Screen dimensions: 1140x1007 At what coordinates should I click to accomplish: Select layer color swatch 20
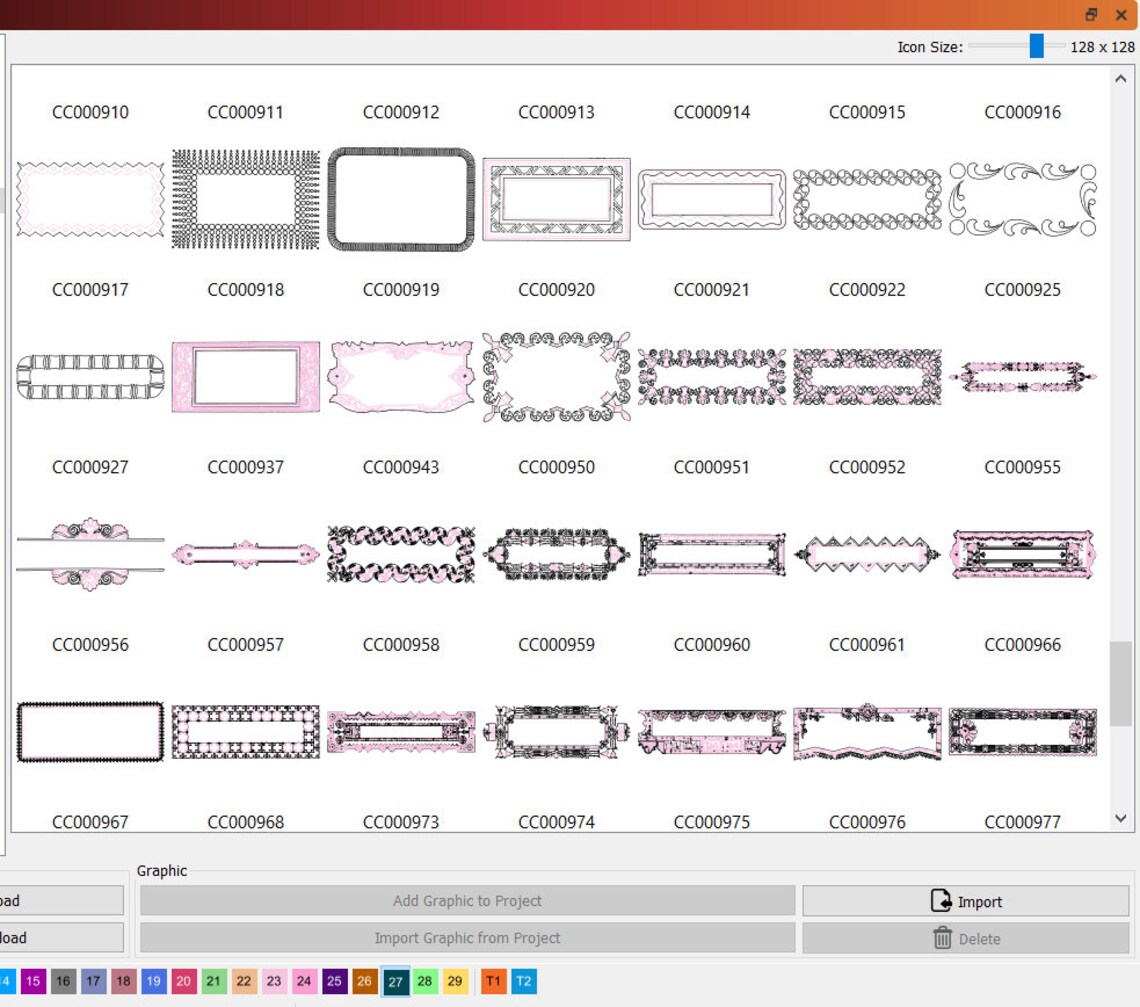click(184, 981)
